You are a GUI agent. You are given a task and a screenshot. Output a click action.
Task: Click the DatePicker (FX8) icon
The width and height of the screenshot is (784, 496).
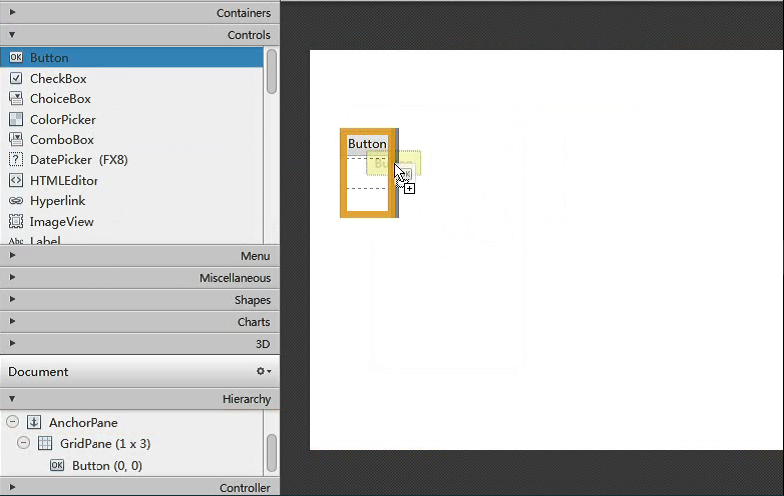coord(16,160)
